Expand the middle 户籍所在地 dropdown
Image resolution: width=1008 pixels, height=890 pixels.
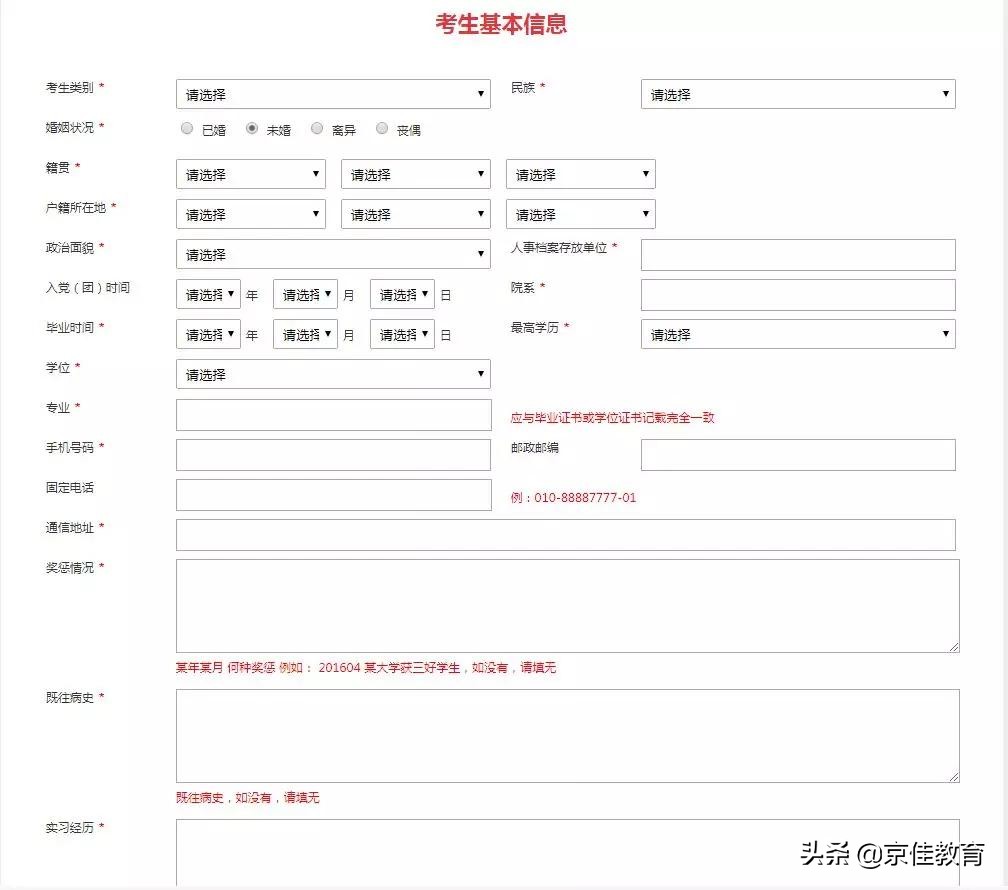415,213
